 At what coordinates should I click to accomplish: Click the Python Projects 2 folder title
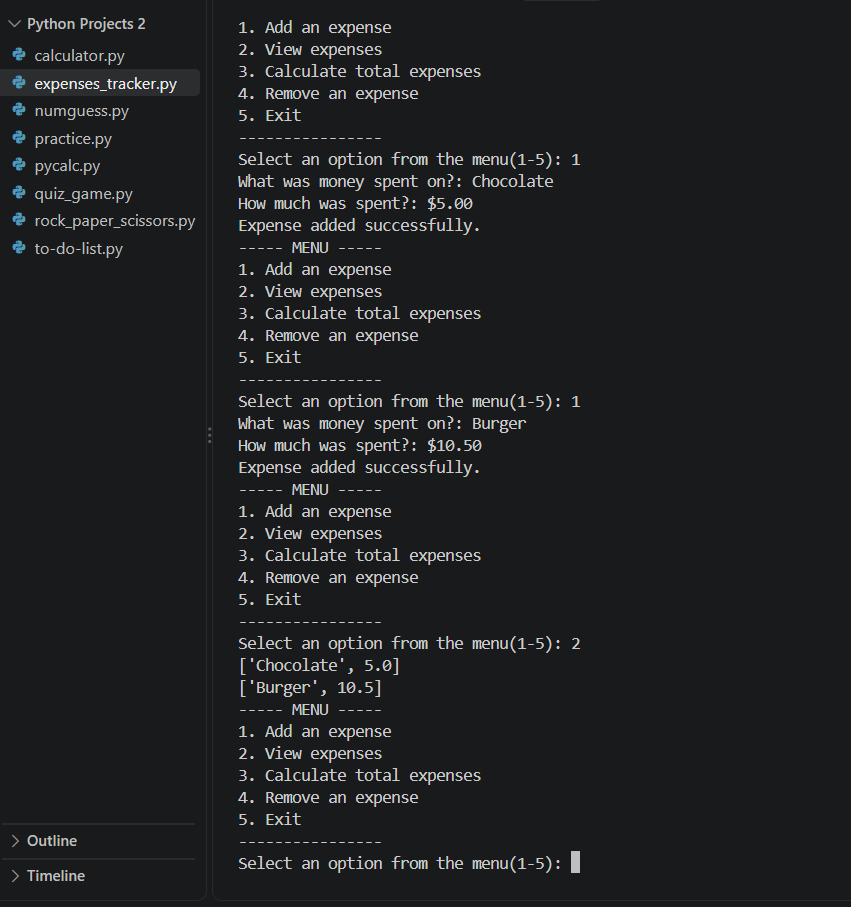pos(86,24)
